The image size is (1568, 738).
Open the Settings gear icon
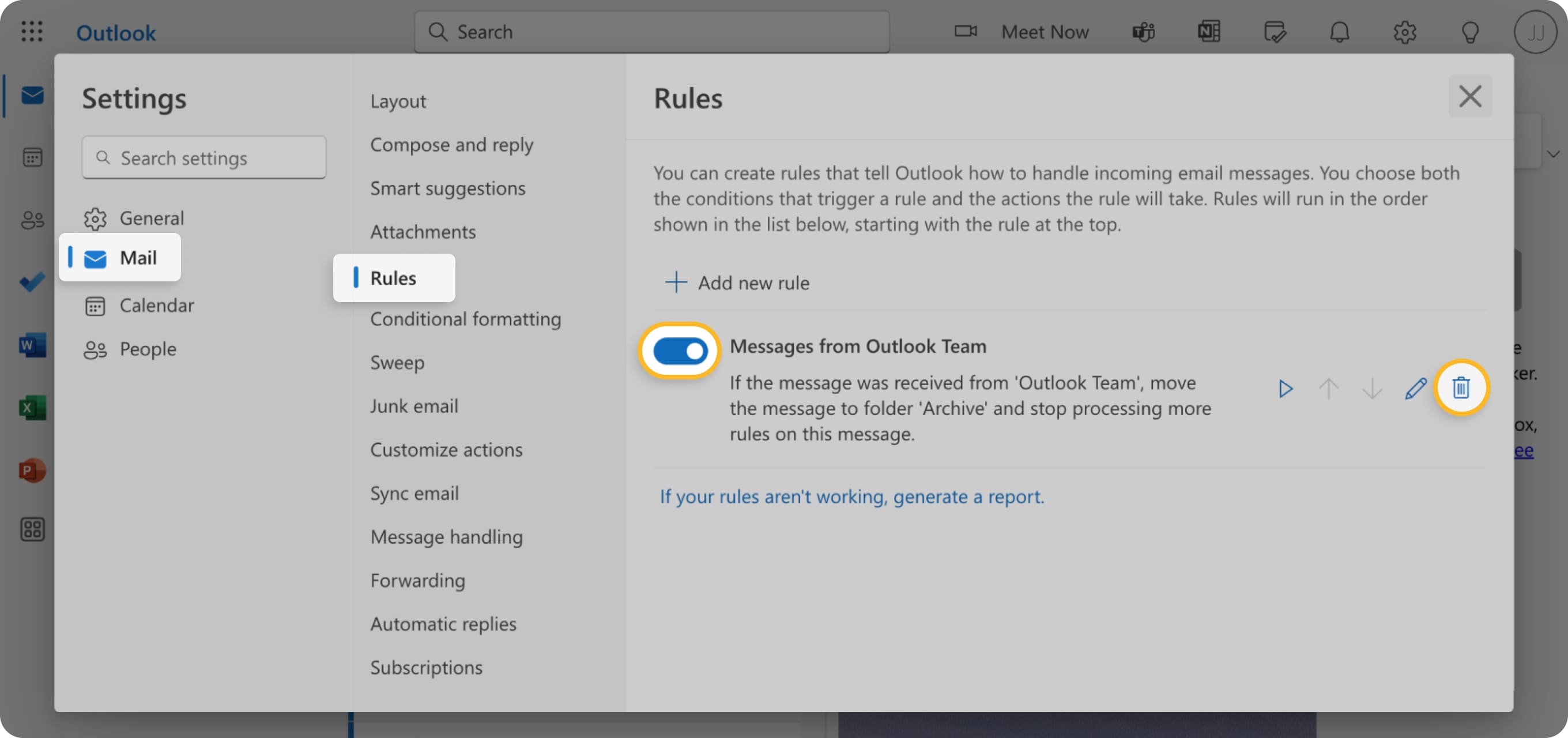tap(1406, 32)
